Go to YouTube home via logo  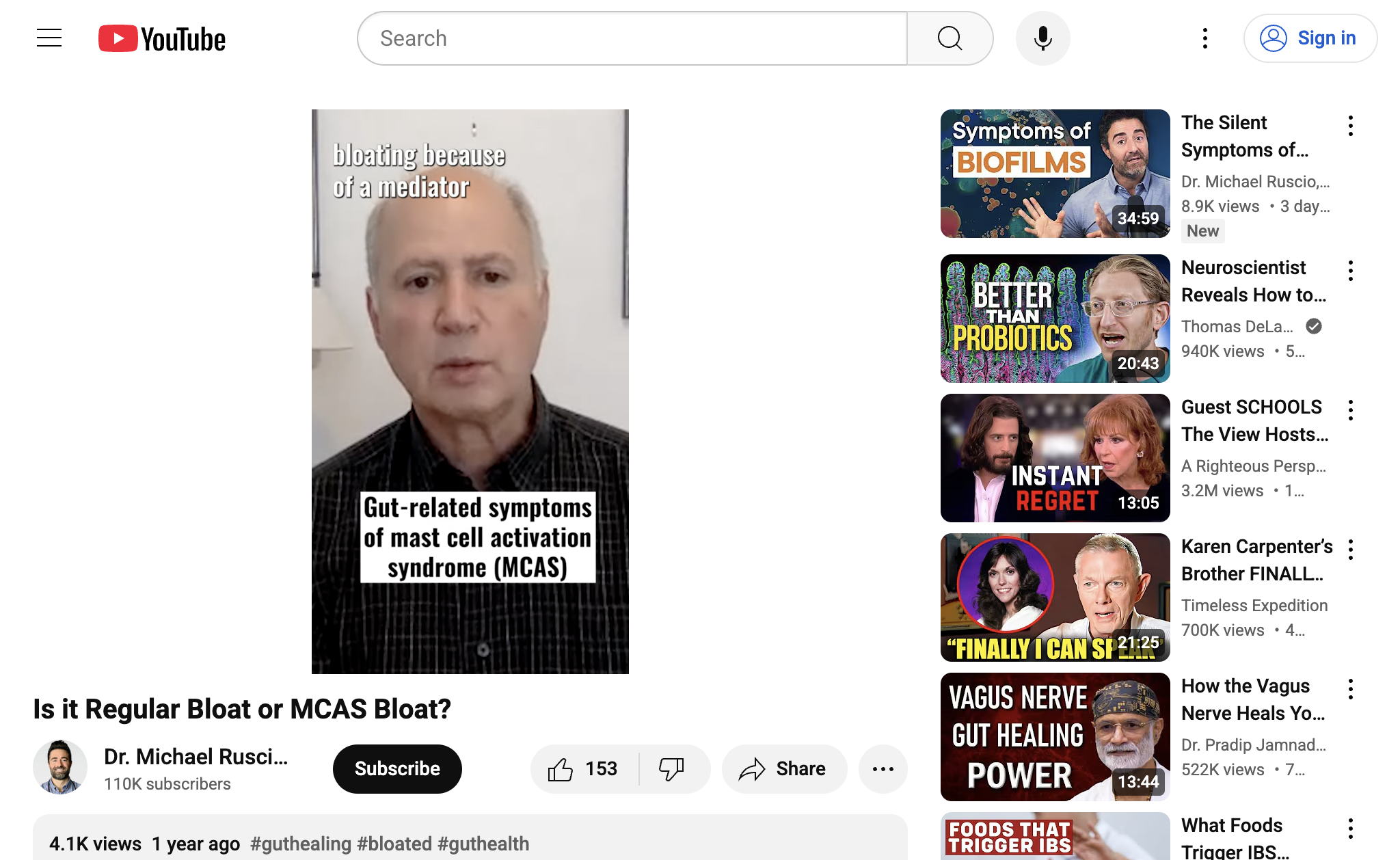(162, 39)
